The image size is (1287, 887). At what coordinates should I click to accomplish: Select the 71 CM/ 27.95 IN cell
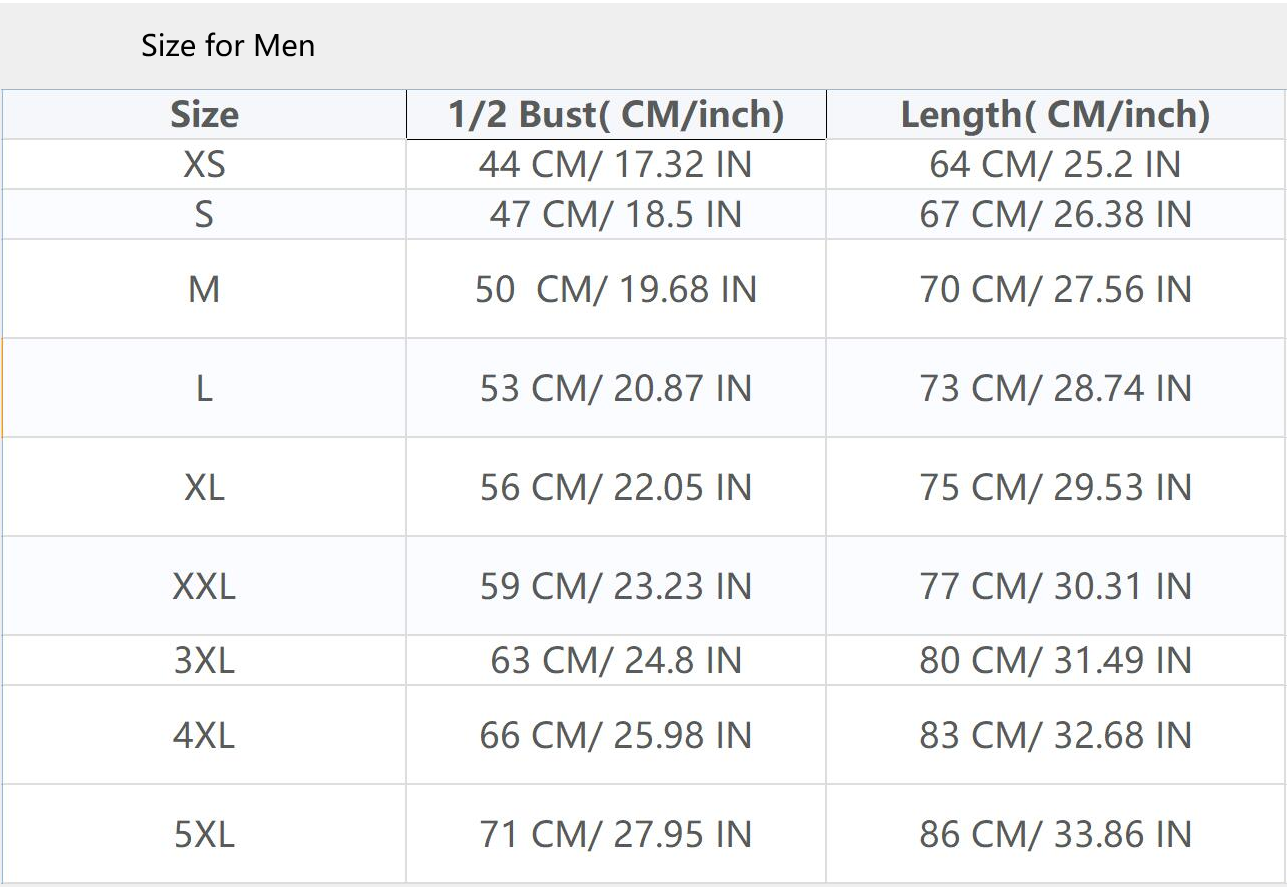(616, 834)
